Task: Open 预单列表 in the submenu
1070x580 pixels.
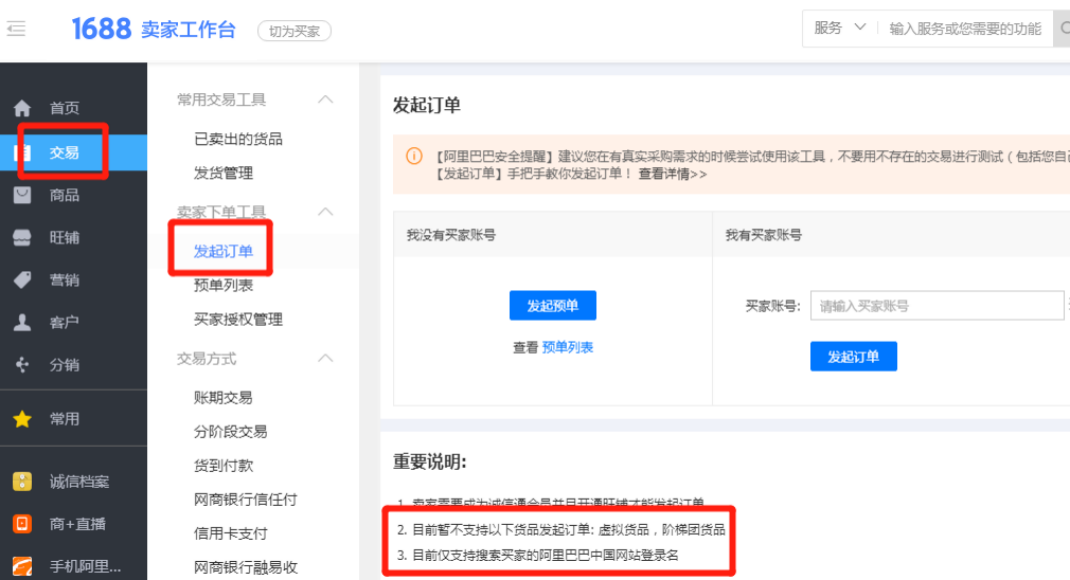Action: pyautogui.click(x=223, y=285)
